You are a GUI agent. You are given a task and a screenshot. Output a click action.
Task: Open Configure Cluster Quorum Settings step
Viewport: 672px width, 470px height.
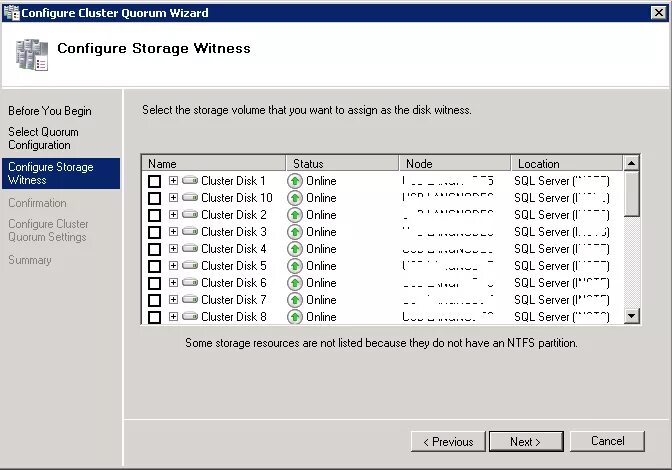(48, 230)
